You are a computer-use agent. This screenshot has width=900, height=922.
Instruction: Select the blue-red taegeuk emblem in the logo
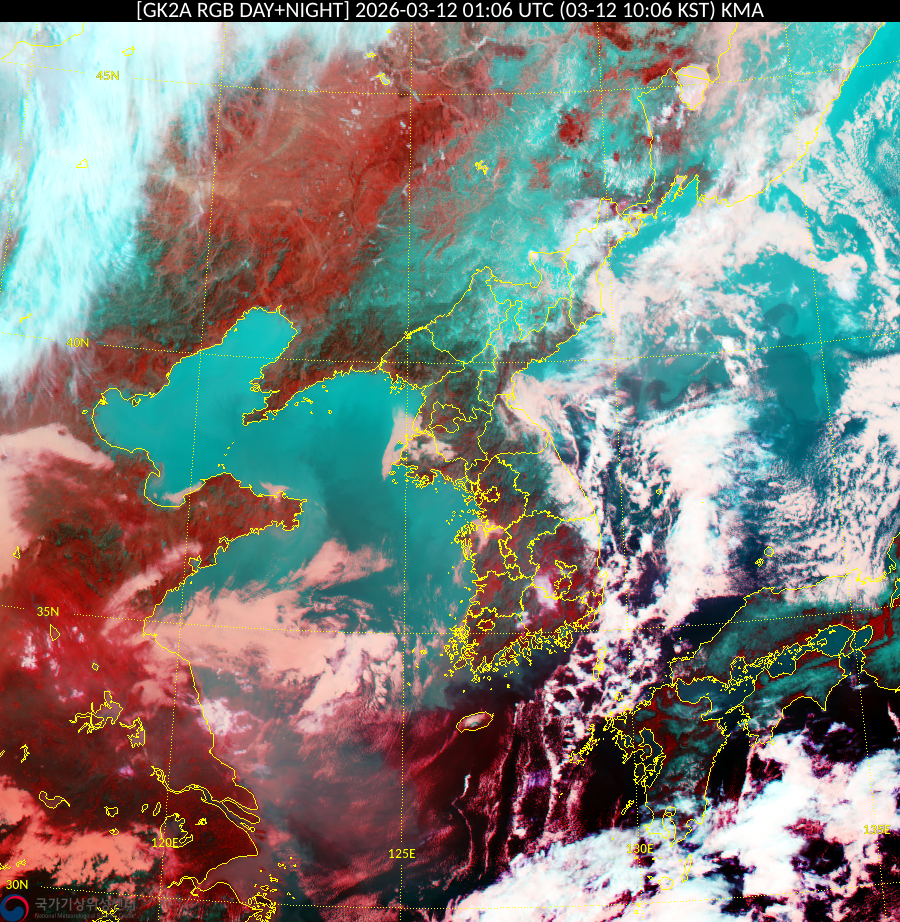(x=14, y=907)
